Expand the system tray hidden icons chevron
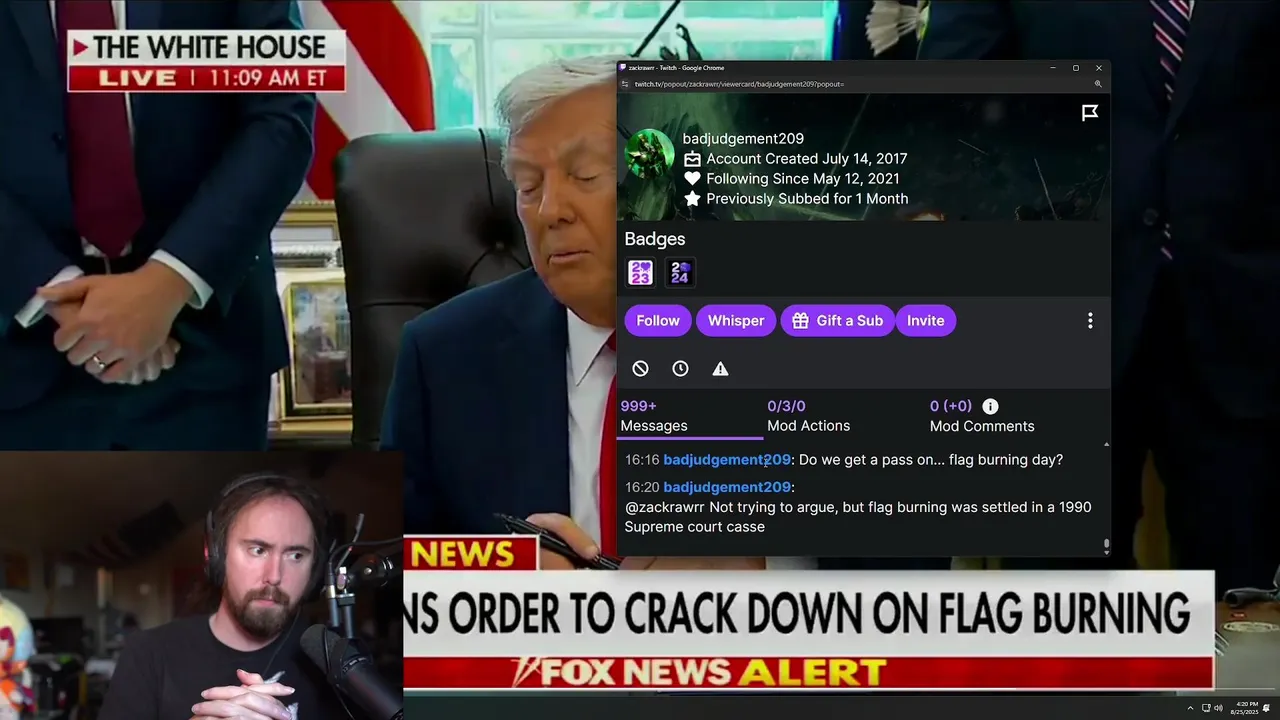This screenshot has width=1280, height=720. 1190,708
